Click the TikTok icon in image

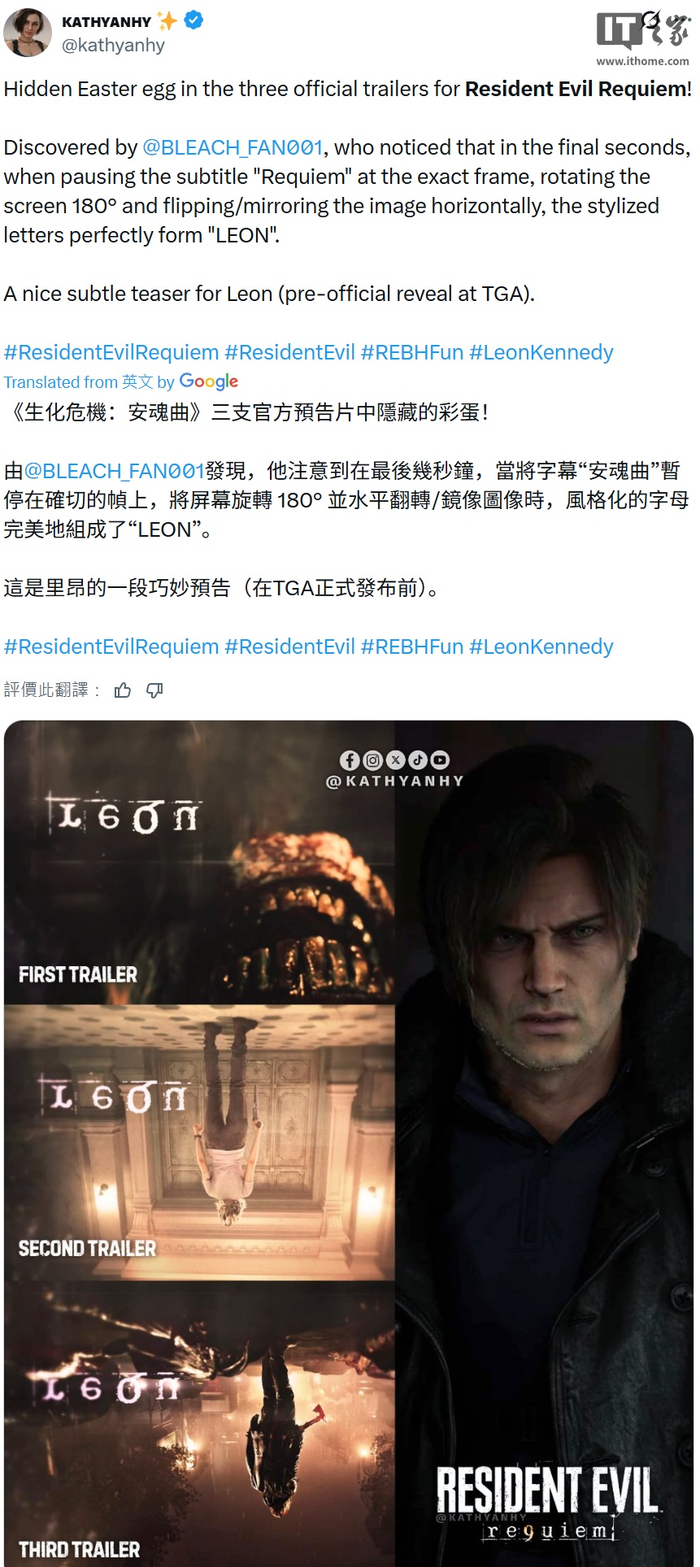(417, 760)
